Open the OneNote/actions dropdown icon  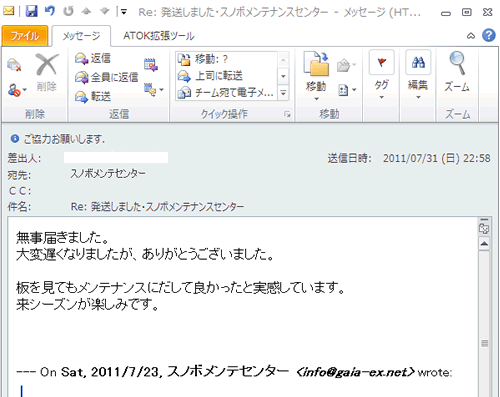coord(347,90)
